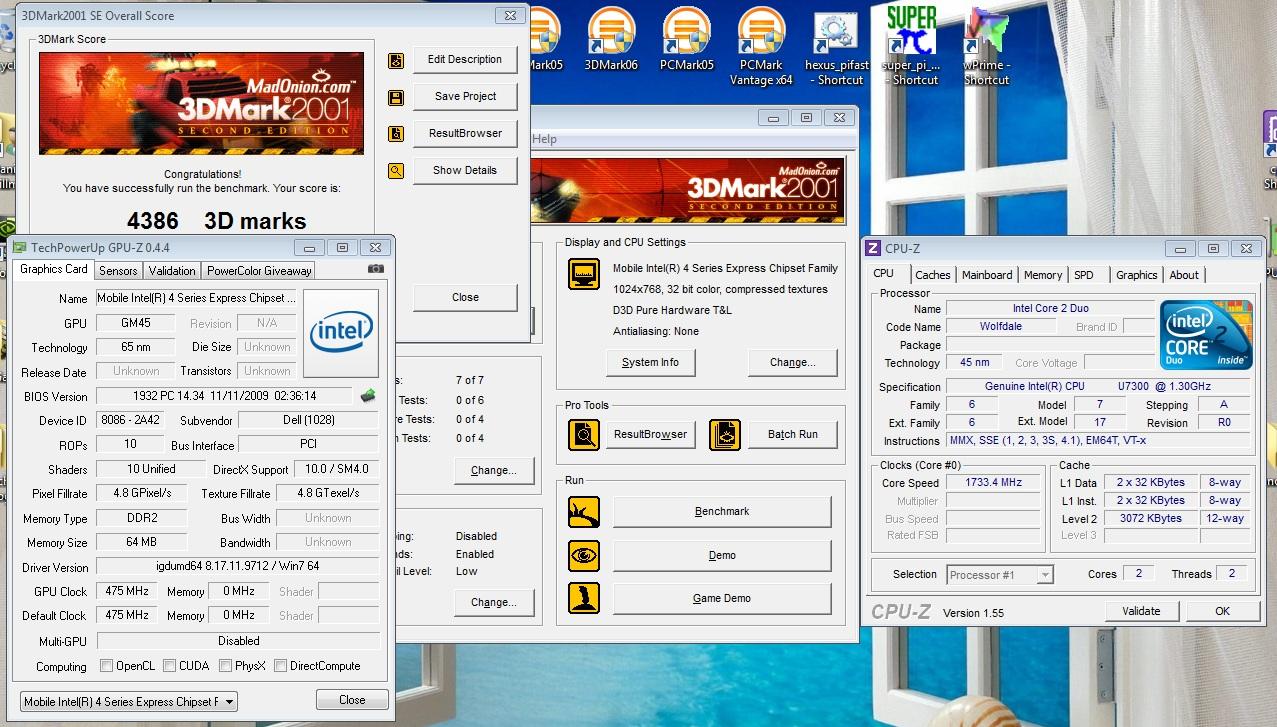Image resolution: width=1277 pixels, height=727 pixels.
Task: Switch to the Memory tab in CPU-Z
Action: [1043, 275]
